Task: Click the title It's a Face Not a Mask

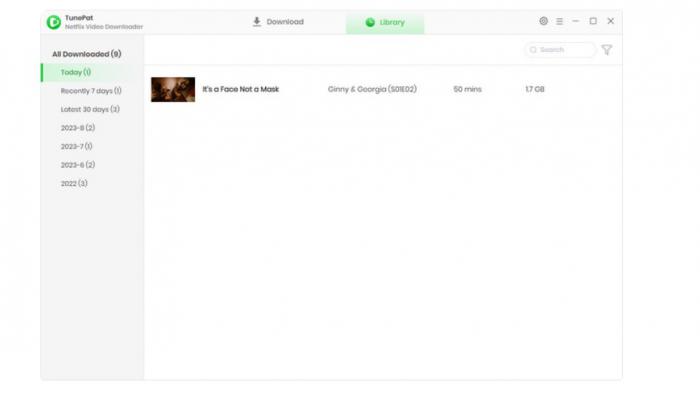Action: pos(241,89)
